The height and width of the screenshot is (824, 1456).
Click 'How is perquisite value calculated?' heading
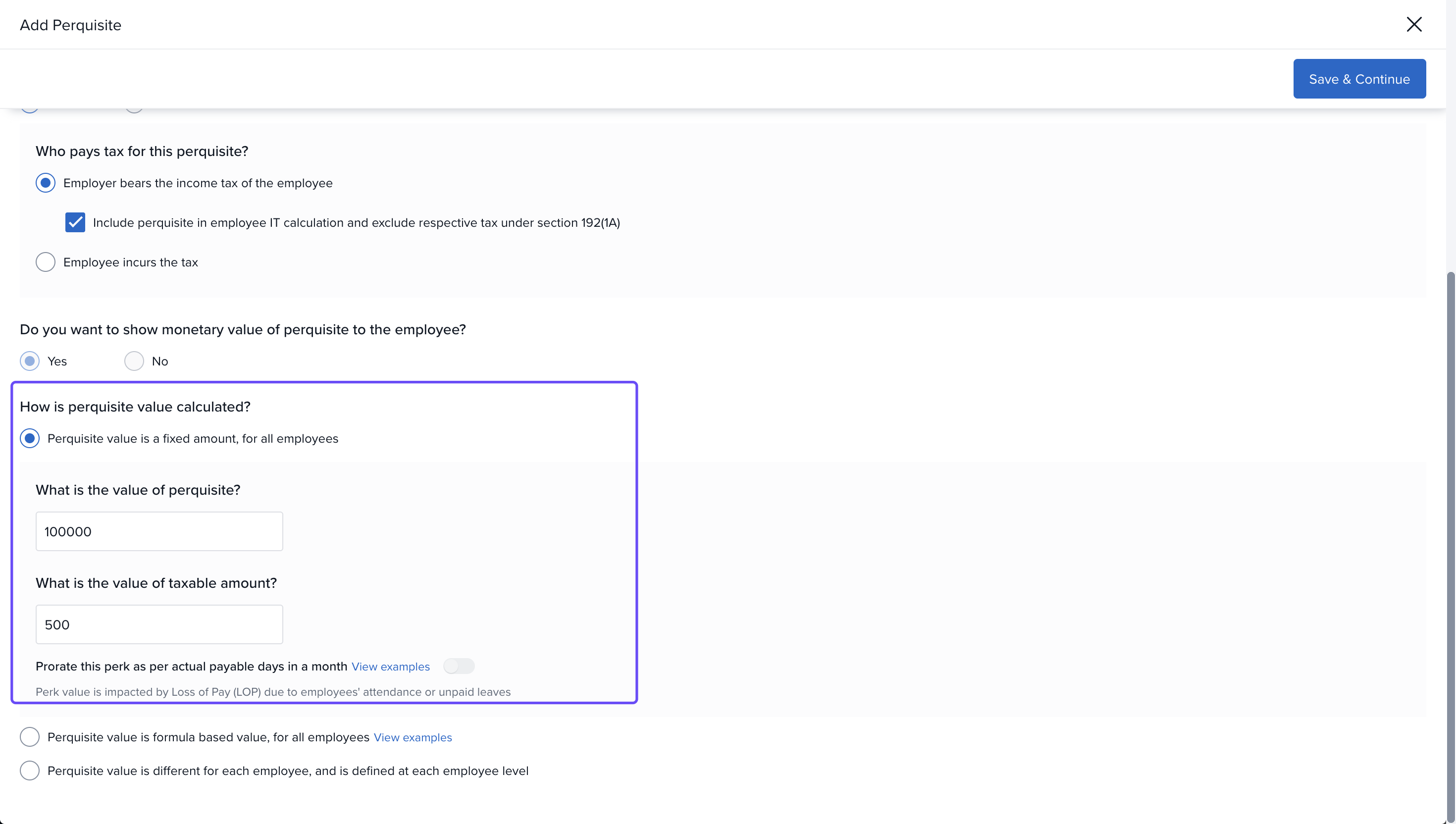135,407
